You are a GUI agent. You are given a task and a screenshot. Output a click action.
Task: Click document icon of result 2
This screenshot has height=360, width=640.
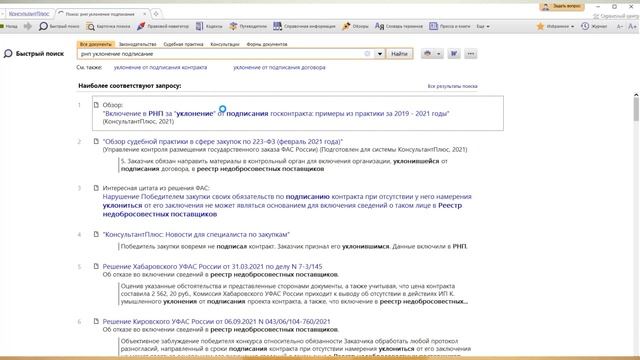pyautogui.click(x=96, y=141)
